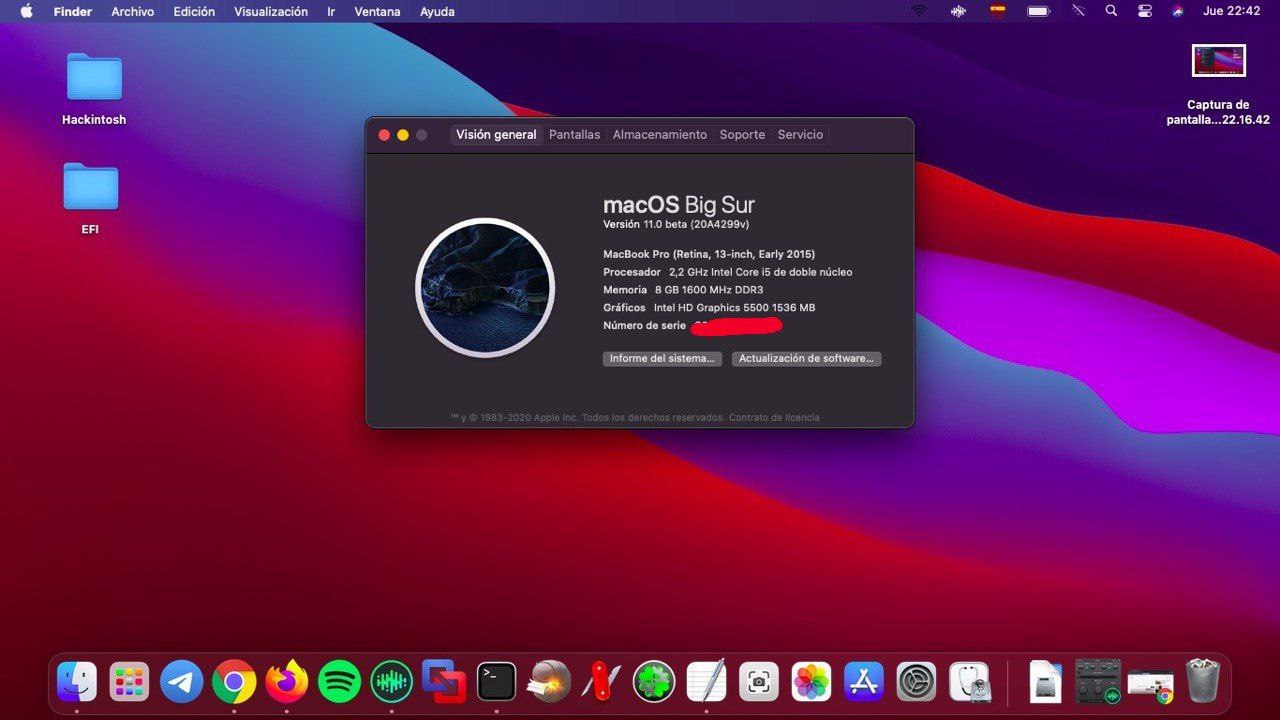Launch Telegram from the dock

coord(181,682)
